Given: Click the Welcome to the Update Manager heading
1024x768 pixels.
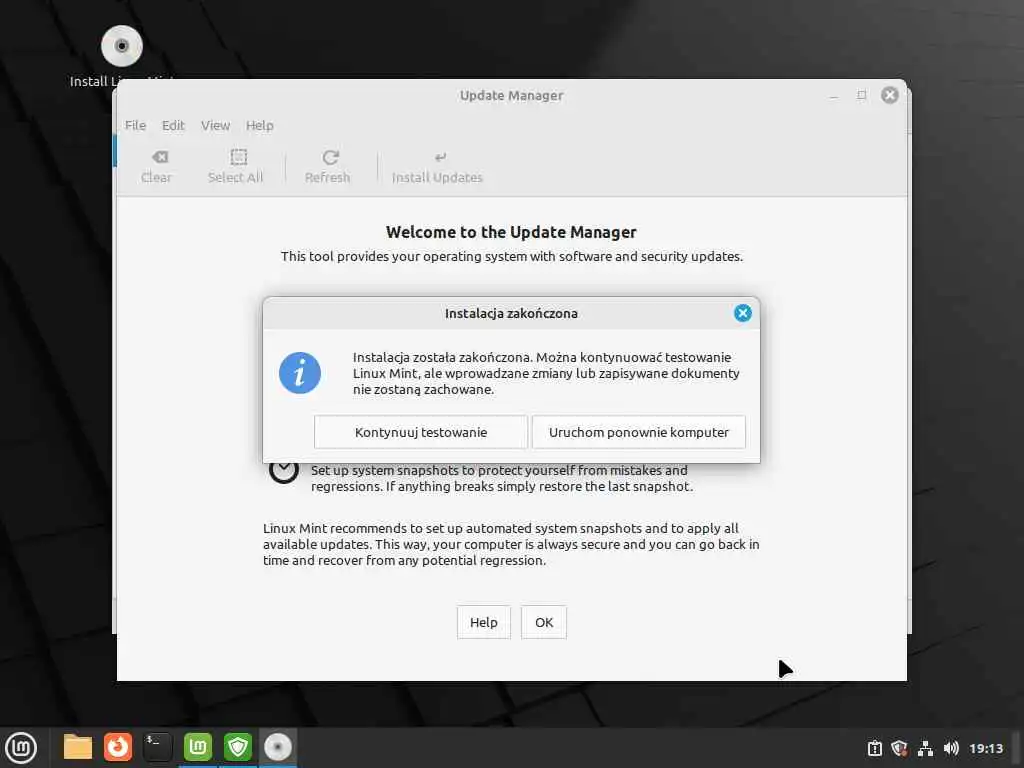Looking at the screenshot, I should [x=511, y=232].
